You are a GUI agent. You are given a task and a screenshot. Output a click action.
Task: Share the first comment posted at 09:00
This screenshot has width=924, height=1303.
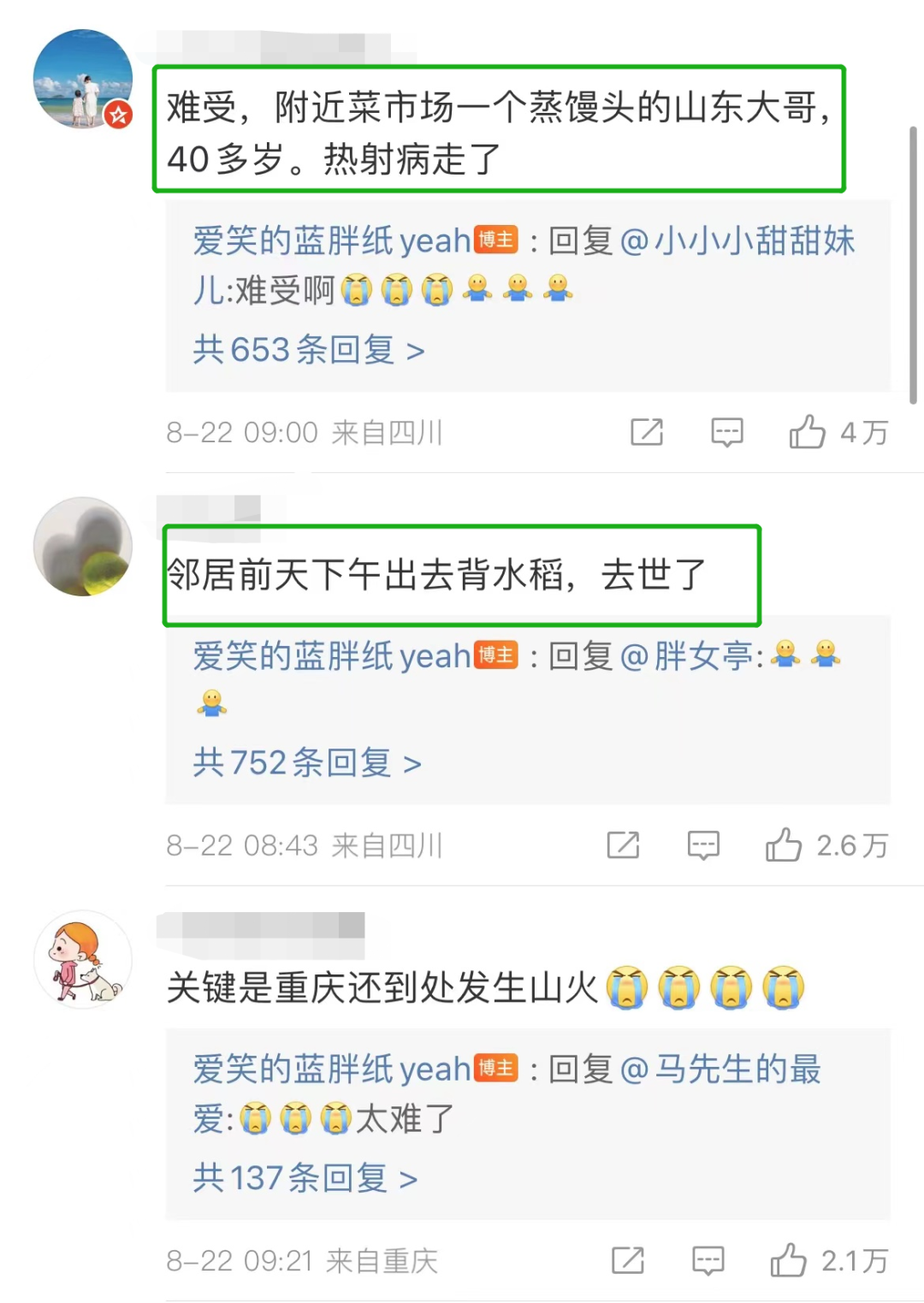point(647,432)
